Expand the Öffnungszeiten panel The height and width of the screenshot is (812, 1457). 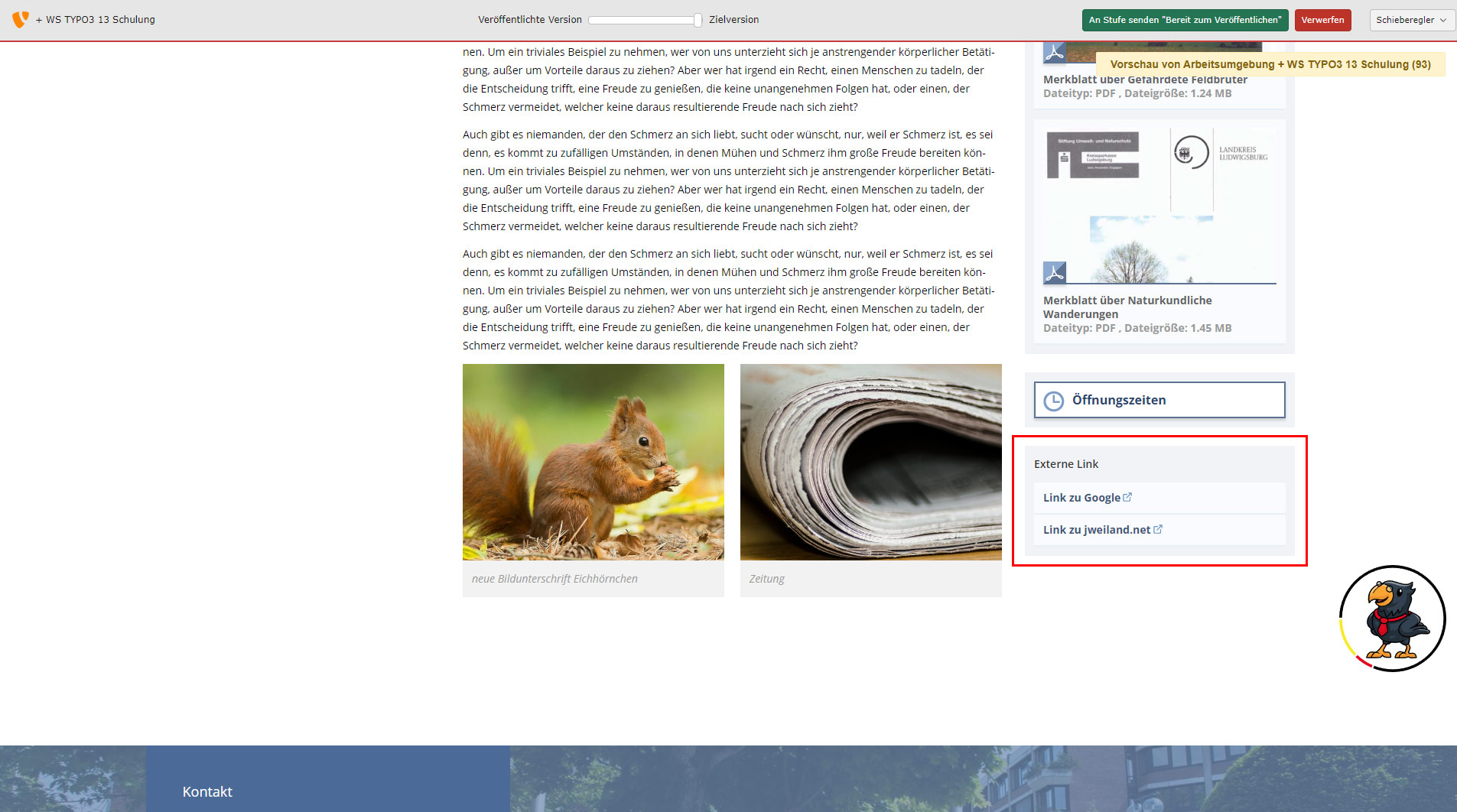point(1159,400)
